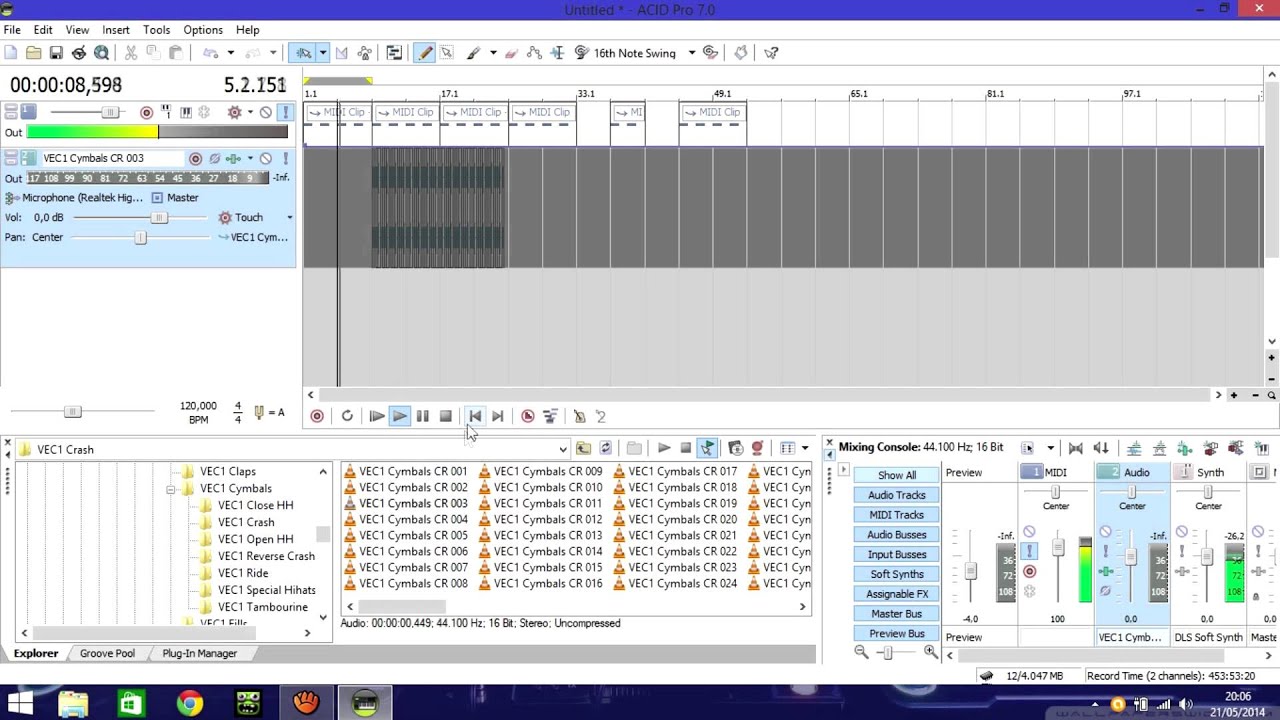Expand channel list pane arrow in Mixing Console

click(843, 470)
